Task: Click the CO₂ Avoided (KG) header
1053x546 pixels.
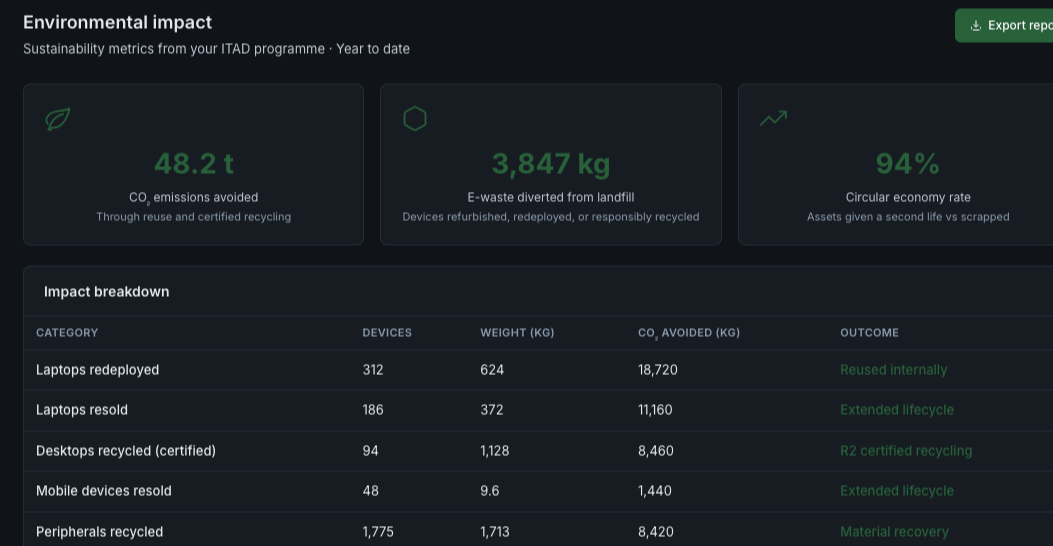Action: [x=688, y=333]
